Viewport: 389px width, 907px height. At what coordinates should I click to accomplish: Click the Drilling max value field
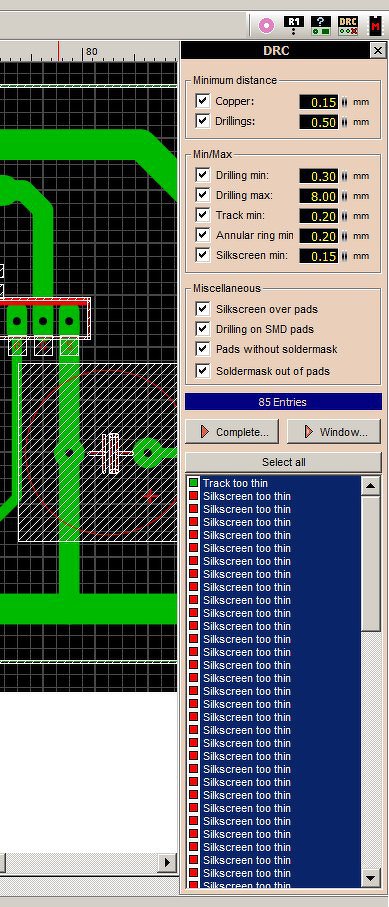click(318, 196)
